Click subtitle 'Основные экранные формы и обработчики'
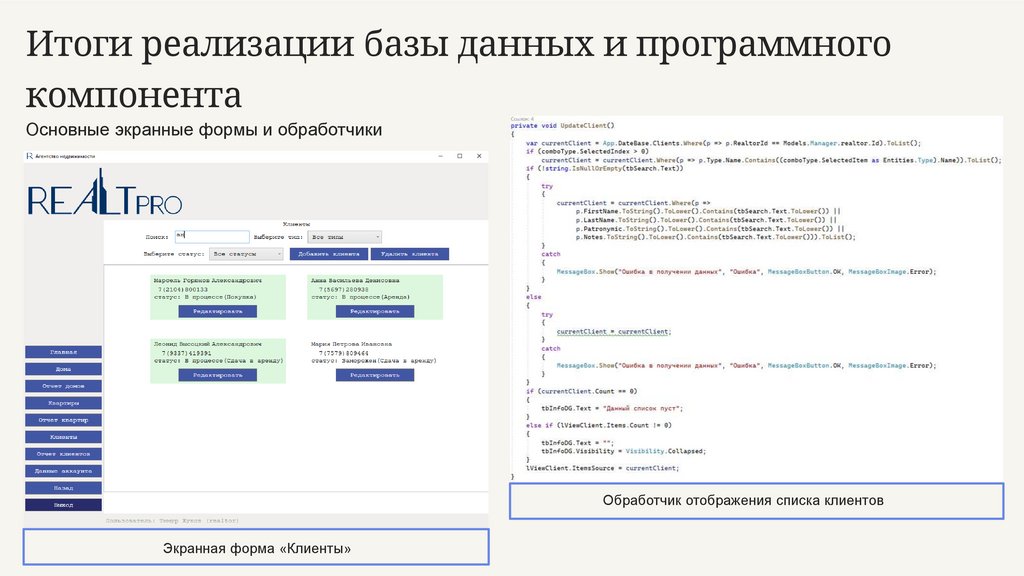The image size is (1024, 576). point(204,129)
